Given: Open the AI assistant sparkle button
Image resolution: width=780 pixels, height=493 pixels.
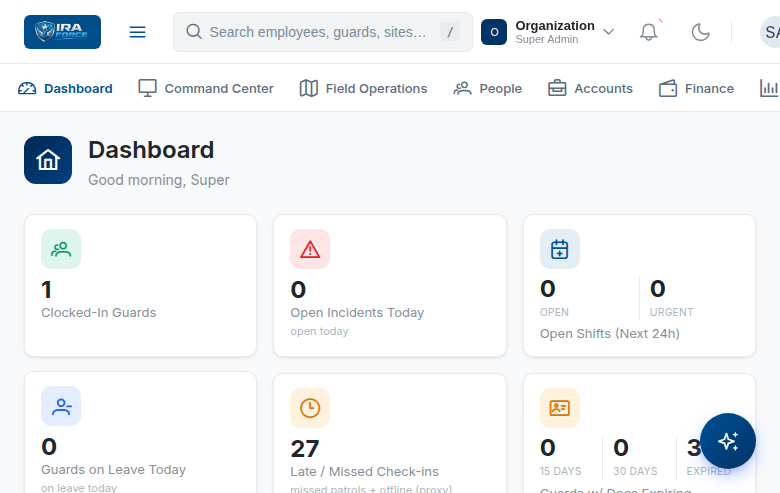Looking at the screenshot, I should (x=728, y=441).
